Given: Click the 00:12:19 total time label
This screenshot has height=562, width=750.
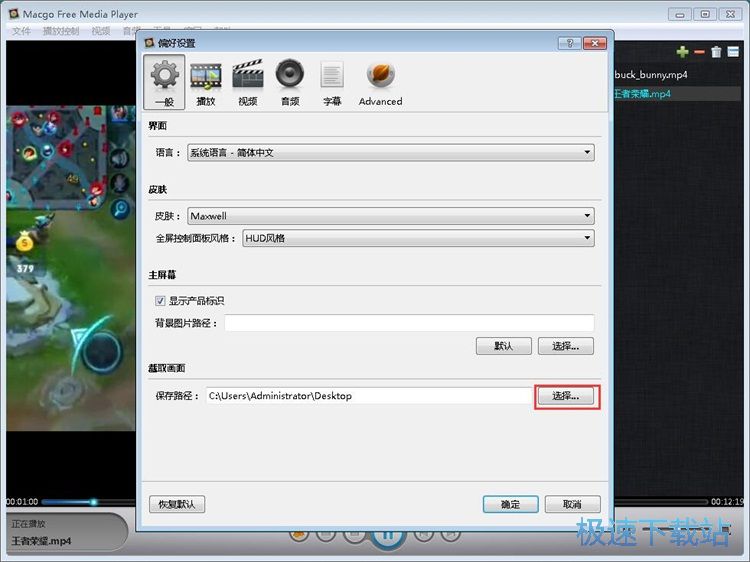Looking at the screenshot, I should 727,502.
